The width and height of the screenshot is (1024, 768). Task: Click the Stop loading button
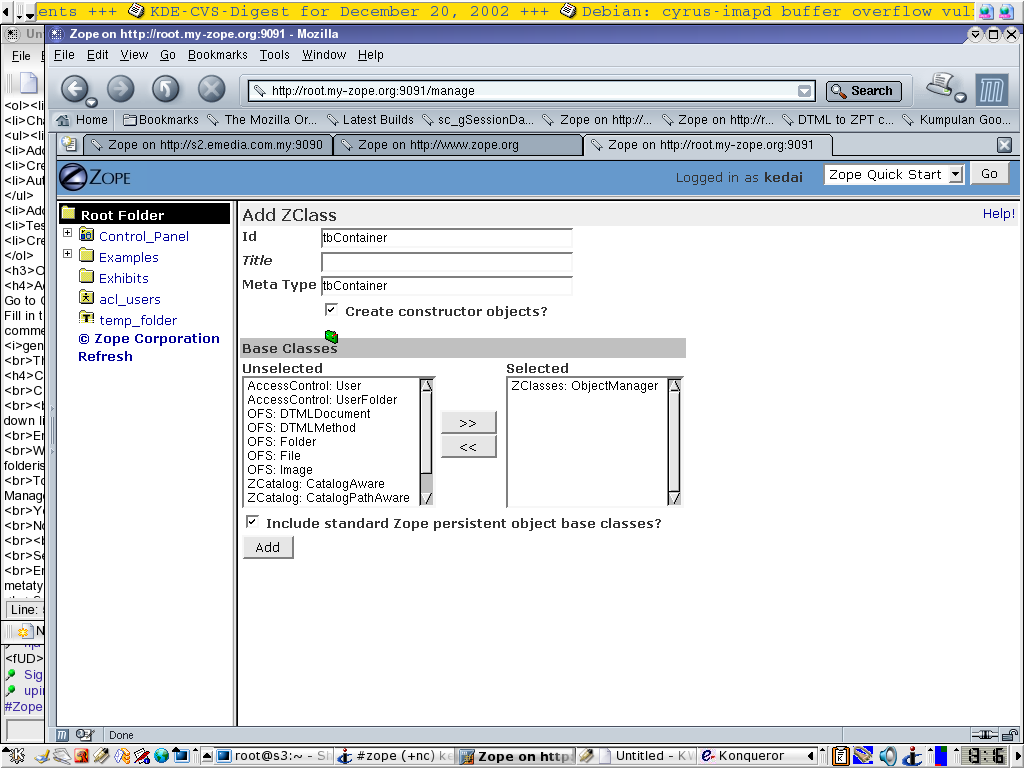click(212, 89)
